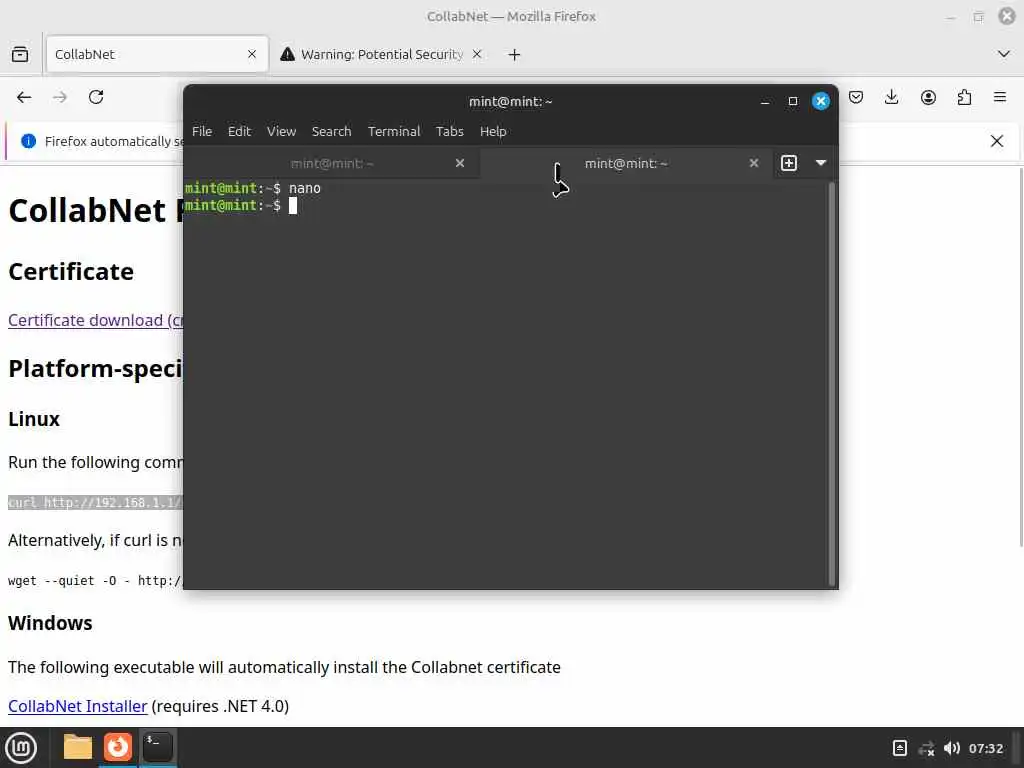Viewport: 1024px width, 768px height.
Task: Open the terminal File menu
Action: point(202,131)
